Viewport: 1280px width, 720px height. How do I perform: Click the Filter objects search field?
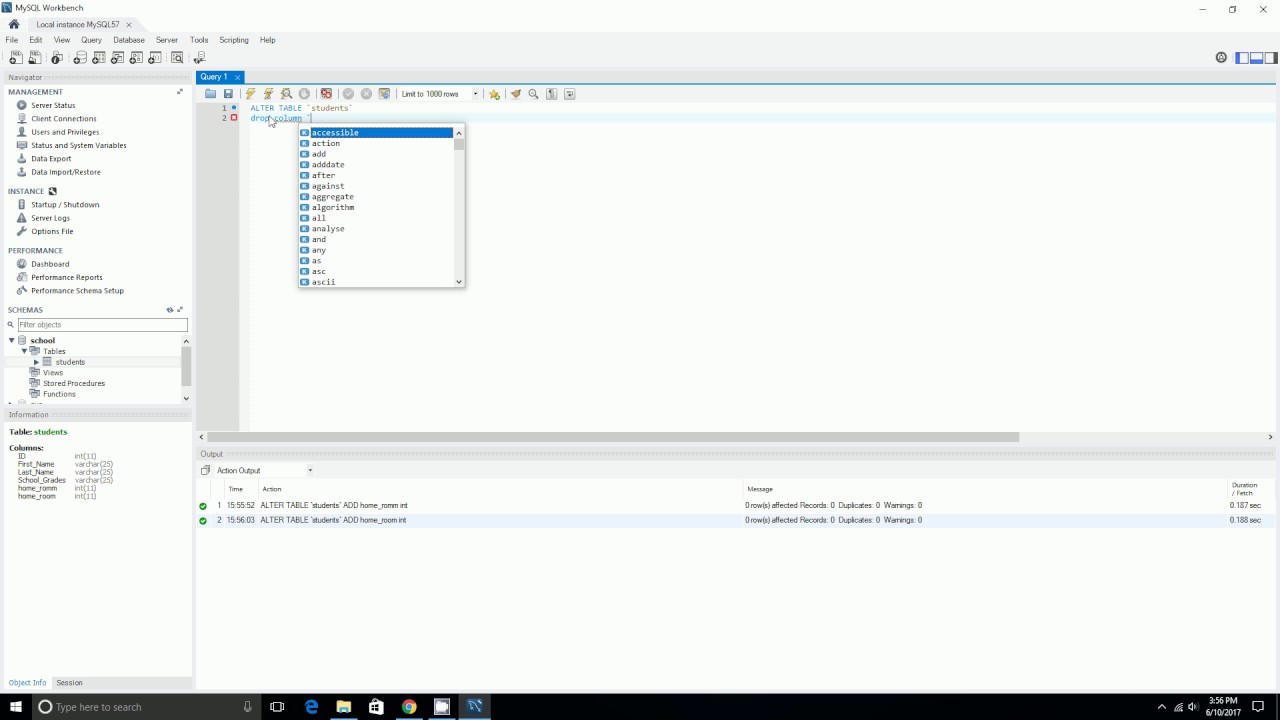point(102,325)
